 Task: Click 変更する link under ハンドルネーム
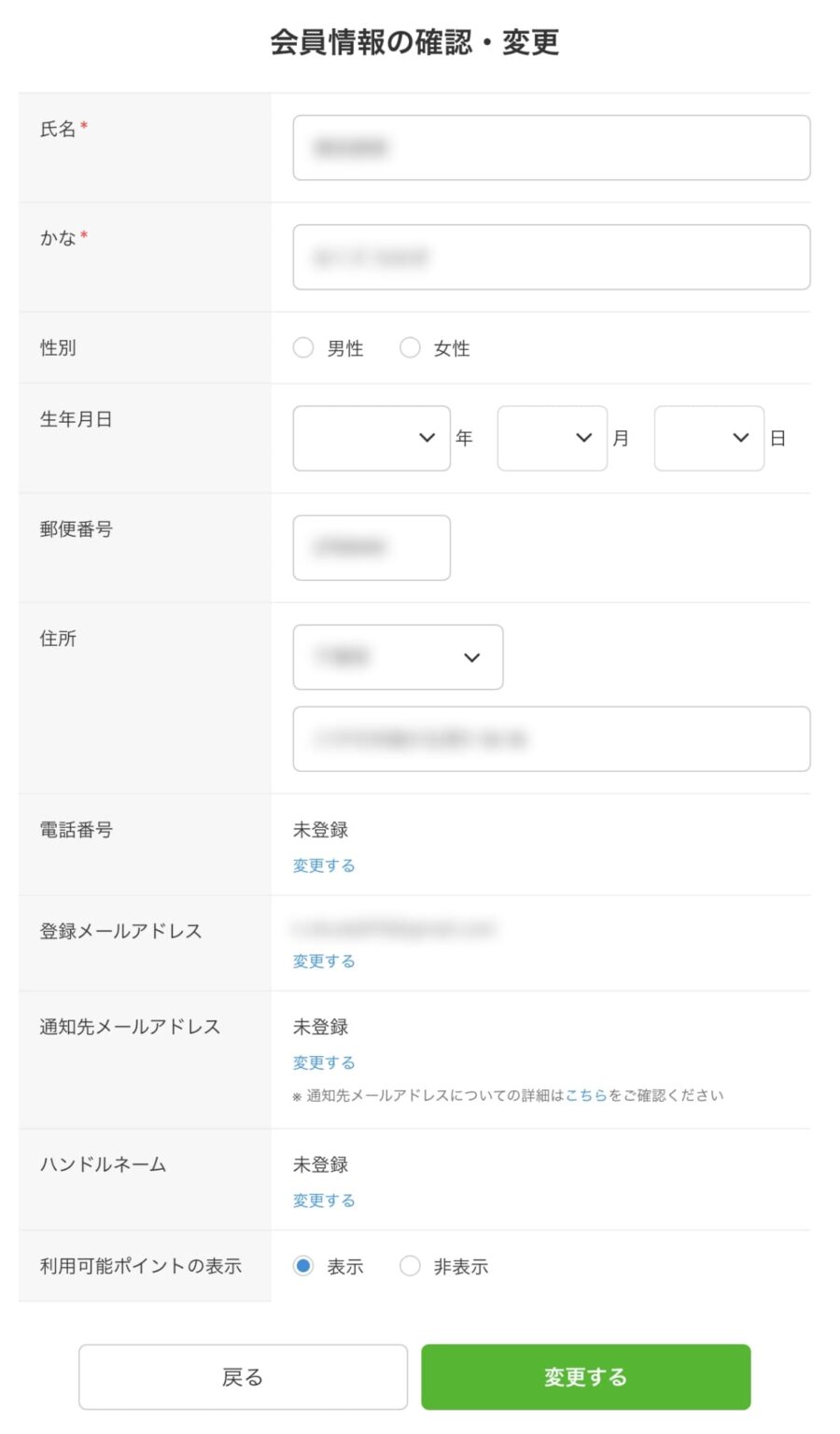tap(324, 1201)
